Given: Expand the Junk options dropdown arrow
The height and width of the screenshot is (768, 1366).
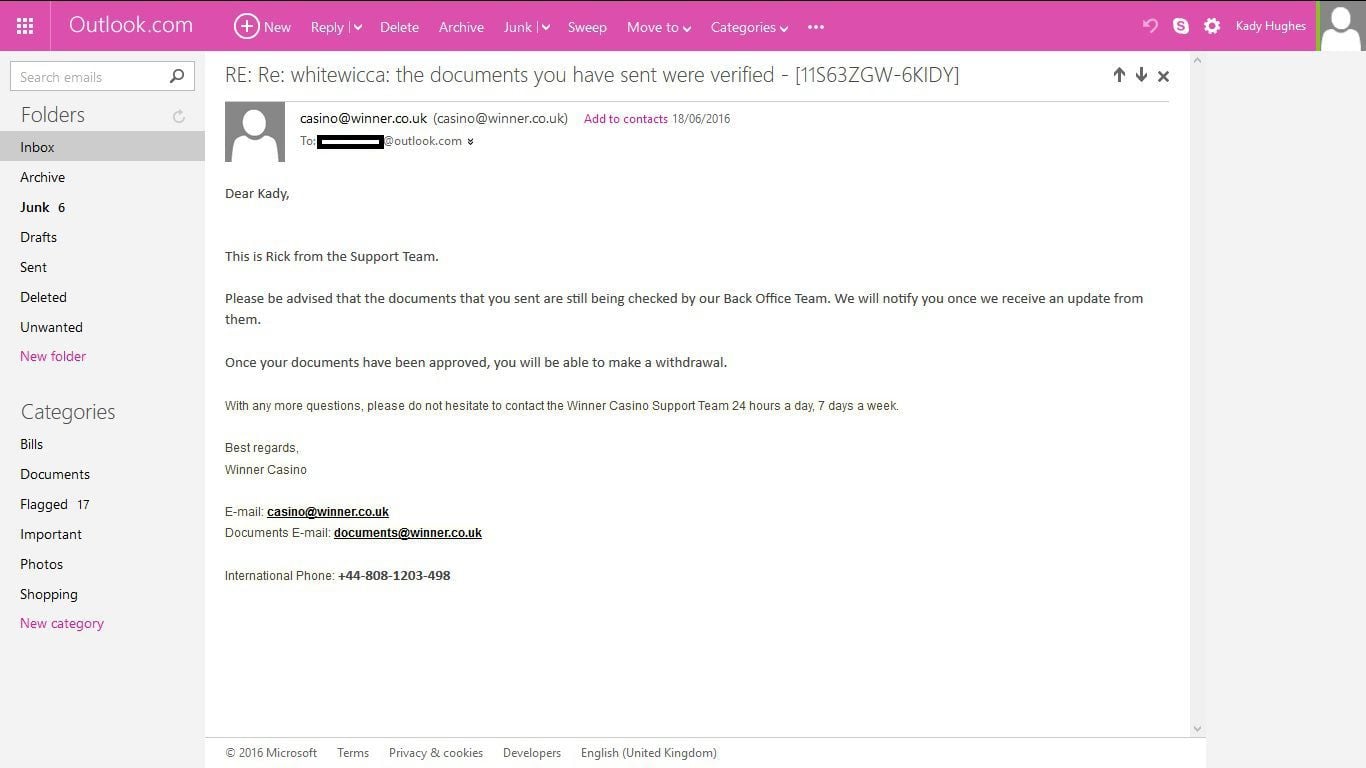Looking at the screenshot, I should 545,28.
